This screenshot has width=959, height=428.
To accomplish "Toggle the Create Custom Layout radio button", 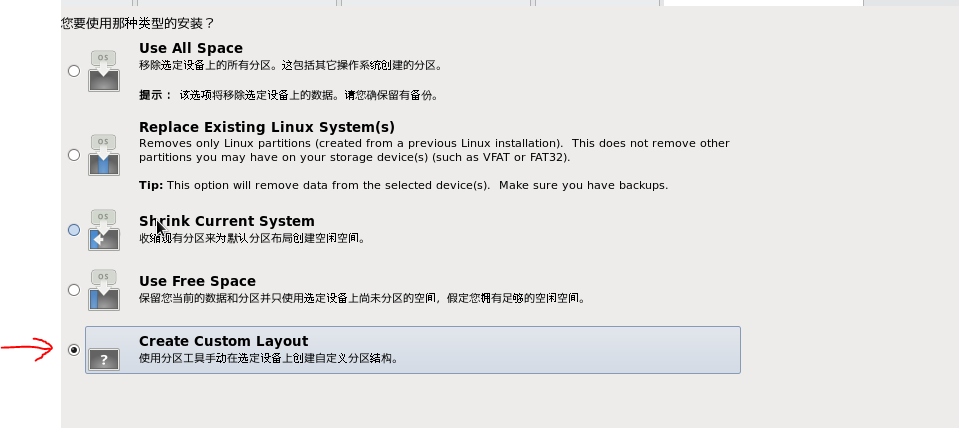I will click(74, 350).
